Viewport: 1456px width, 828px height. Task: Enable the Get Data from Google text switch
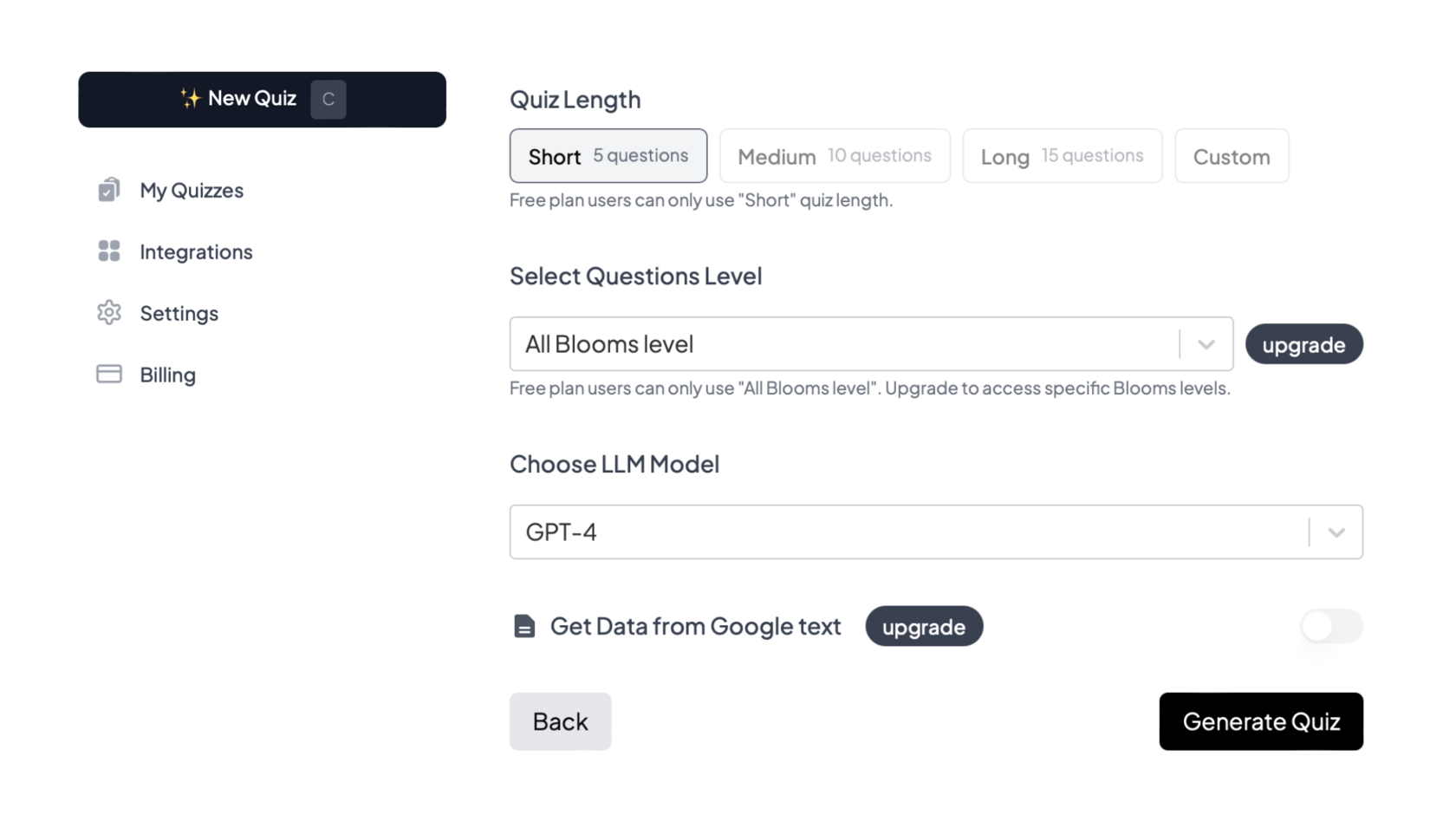coord(1332,626)
